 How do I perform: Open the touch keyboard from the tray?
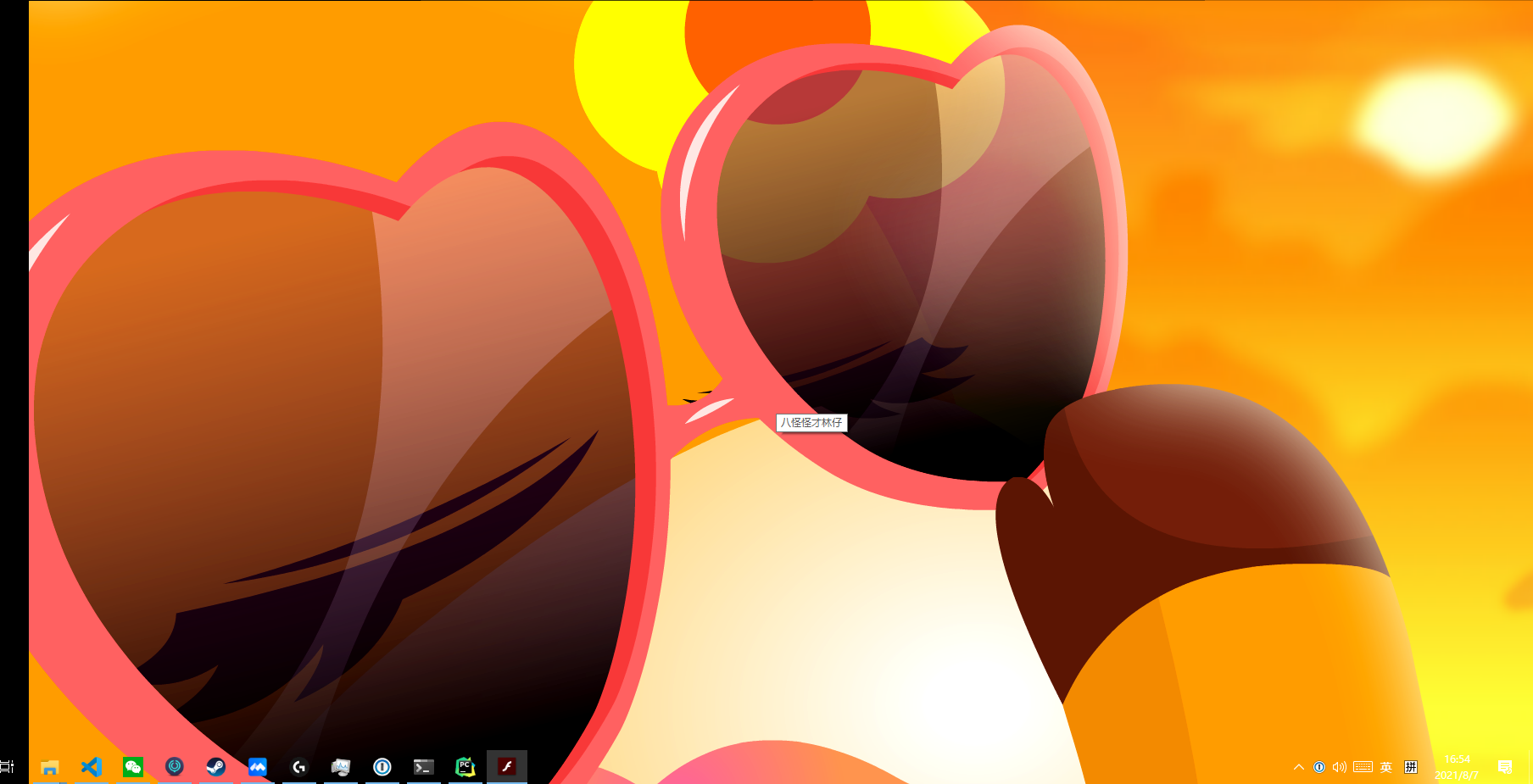coord(1363,767)
